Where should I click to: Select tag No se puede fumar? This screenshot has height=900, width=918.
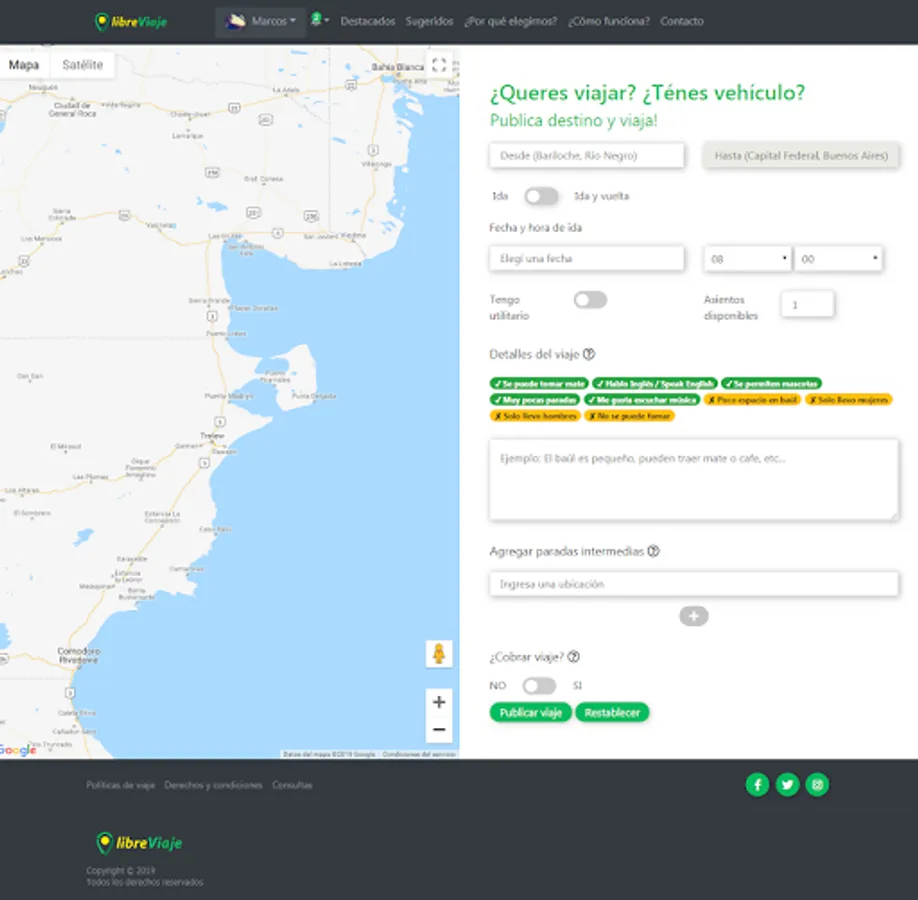tap(629, 416)
